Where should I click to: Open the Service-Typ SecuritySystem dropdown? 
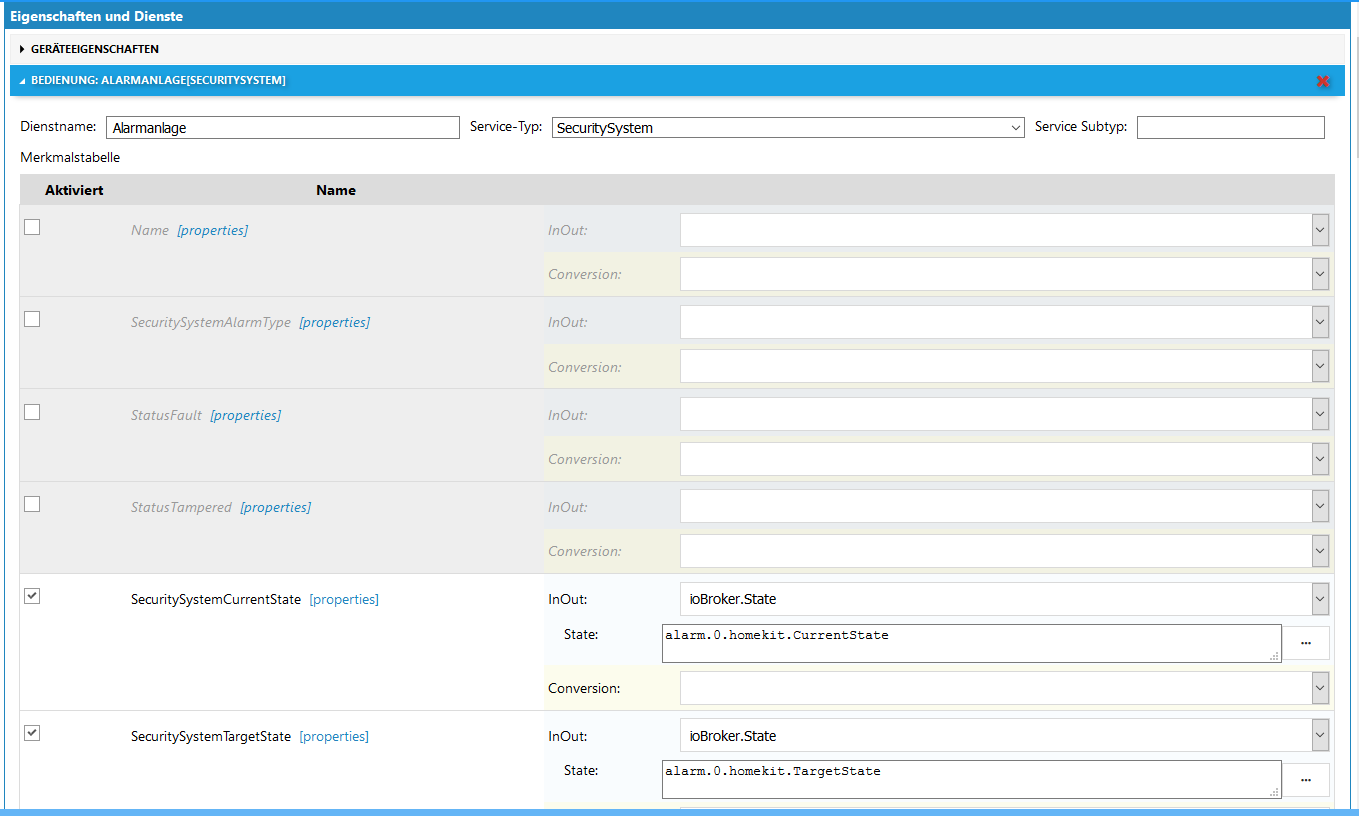click(x=788, y=128)
